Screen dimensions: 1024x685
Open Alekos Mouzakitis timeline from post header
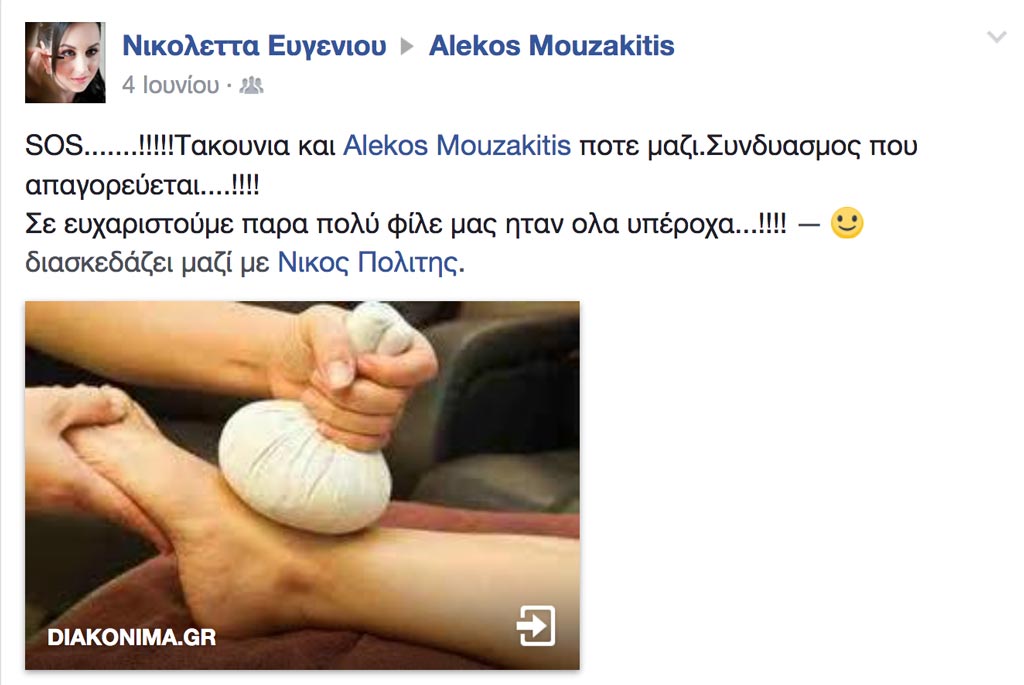coord(551,46)
